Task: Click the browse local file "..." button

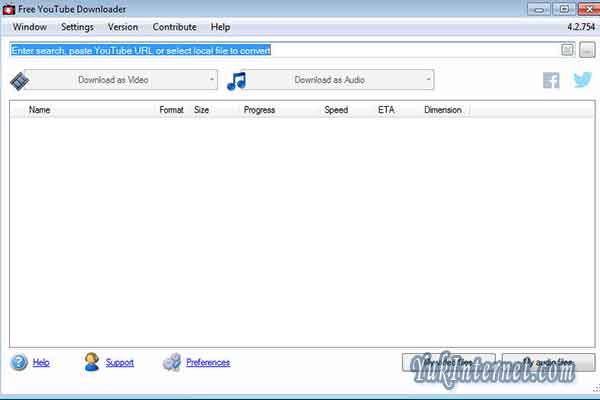Action: pyautogui.click(x=587, y=51)
